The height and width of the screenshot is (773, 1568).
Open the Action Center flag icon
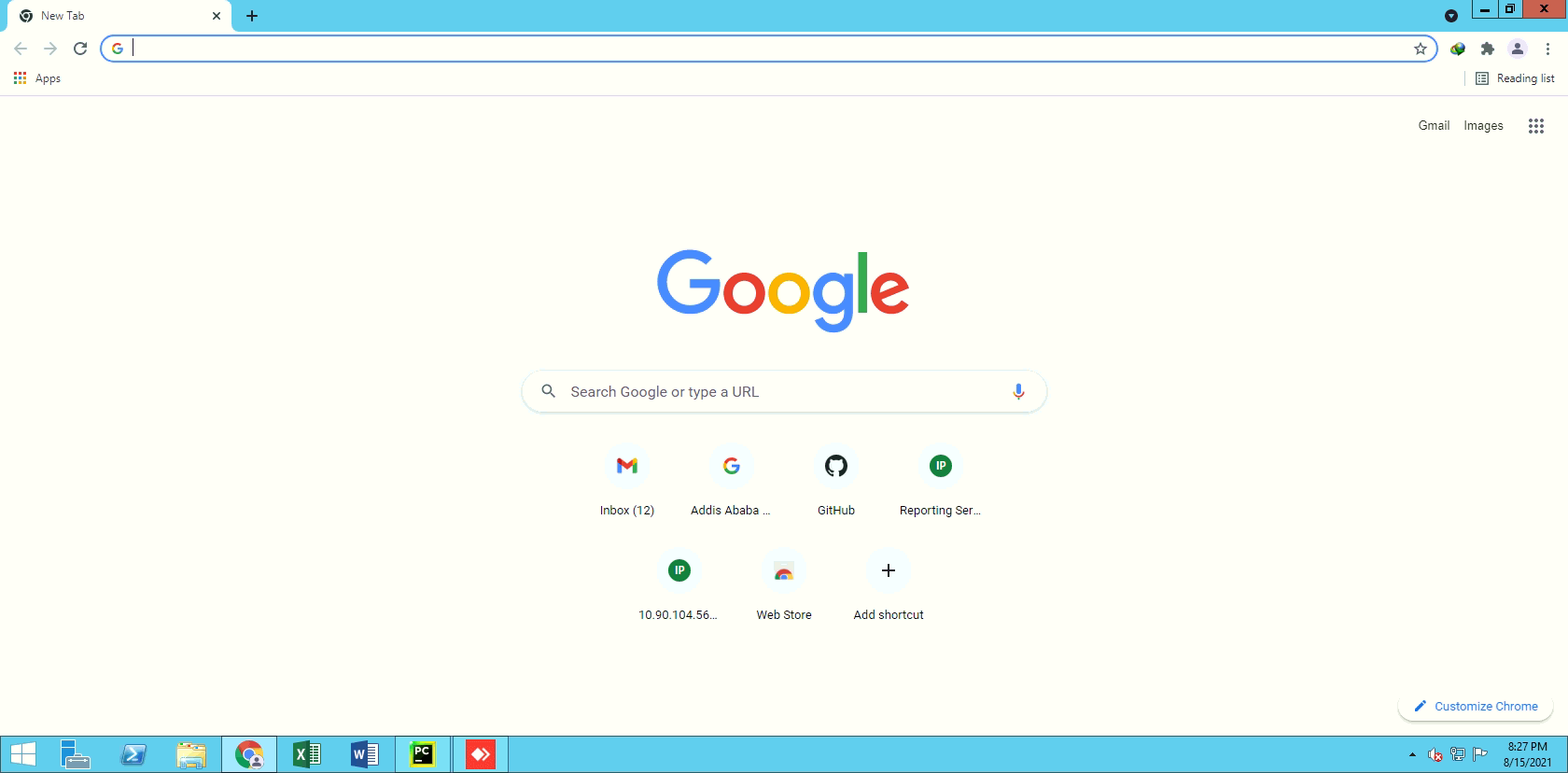click(1480, 754)
